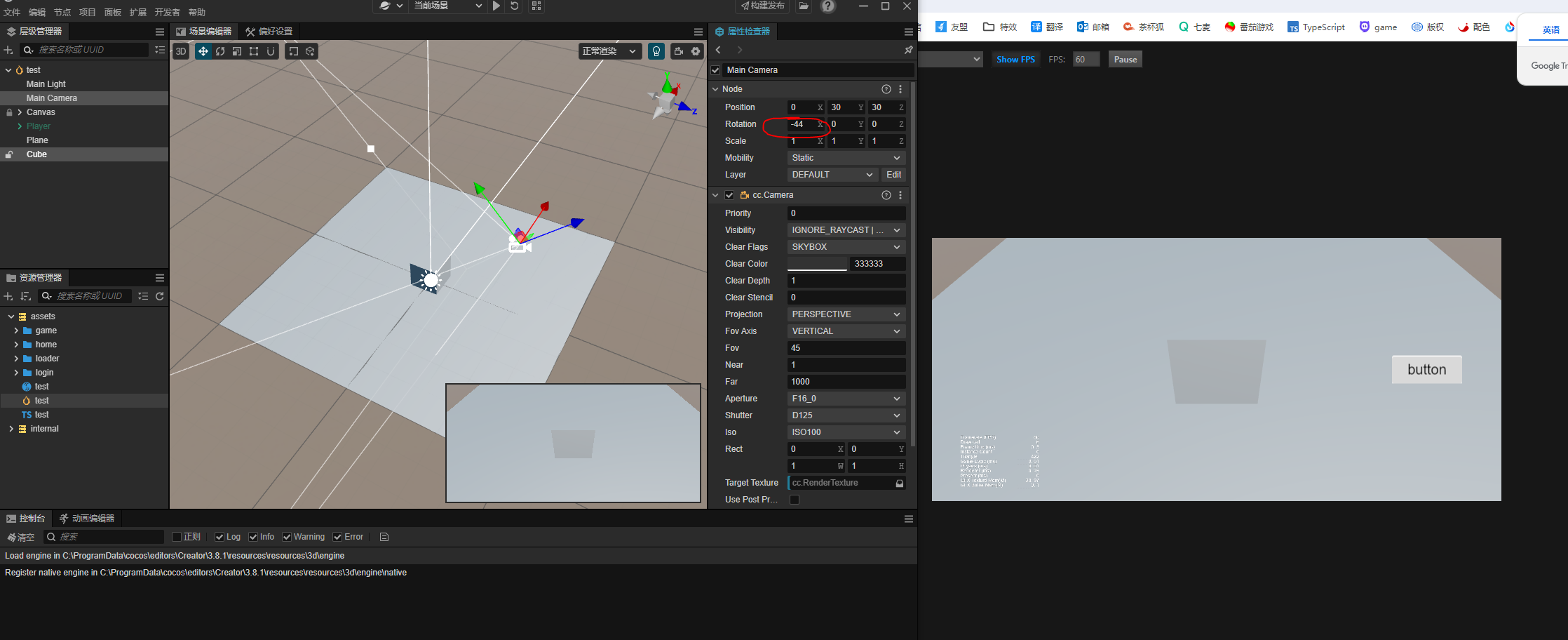Open the preview QR code icon
The height and width of the screenshot is (640, 1568).
[x=536, y=6]
